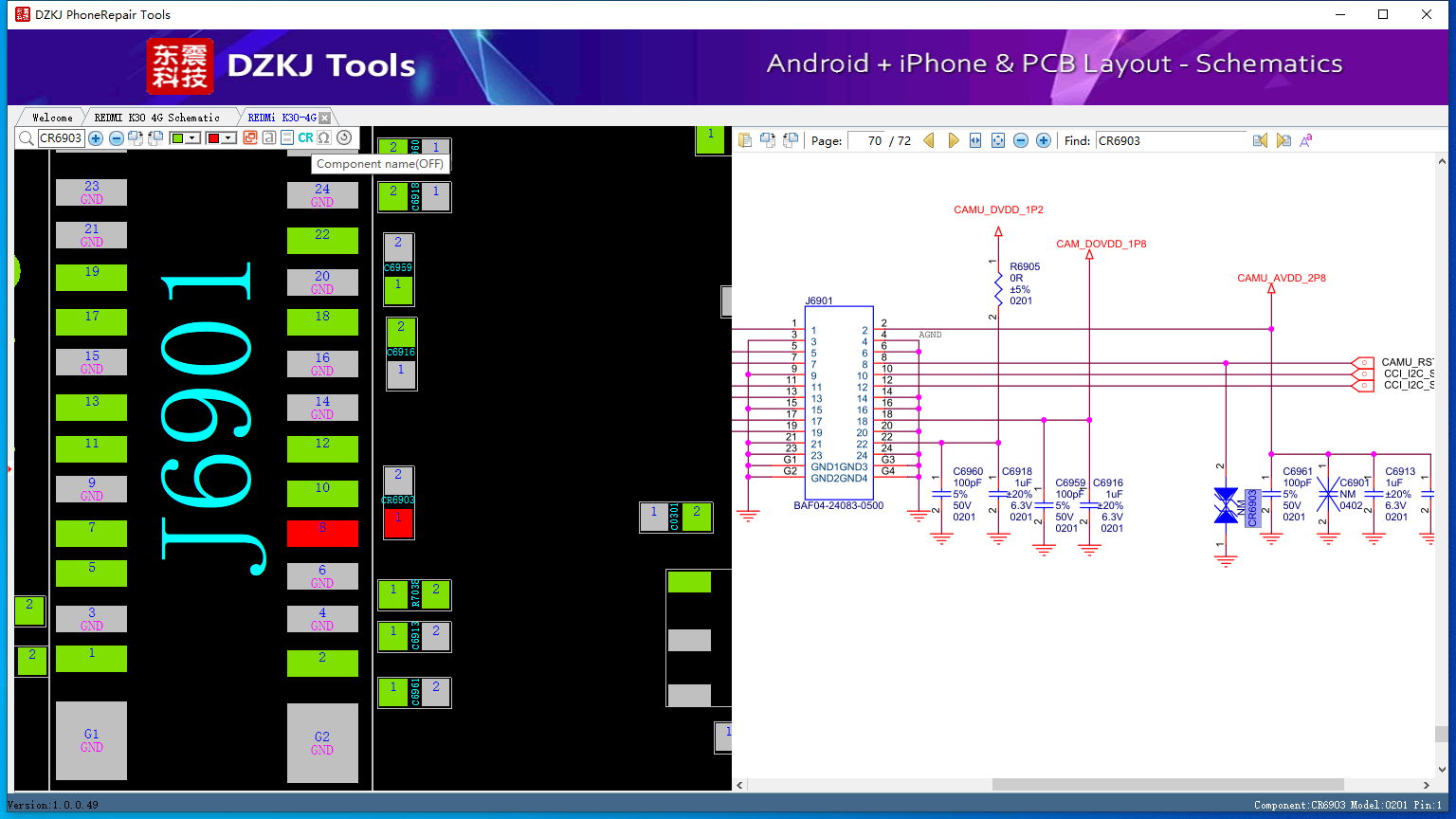
Task: Fit schematic page to width
Action: point(975,140)
